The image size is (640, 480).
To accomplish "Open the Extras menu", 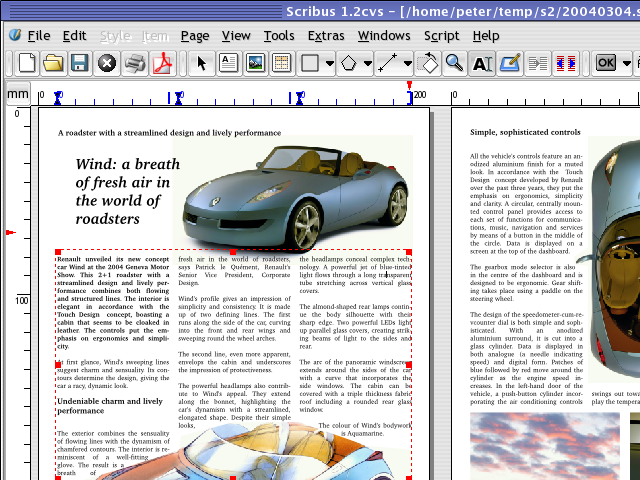I will pyautogui.click(x=326, y=35).
